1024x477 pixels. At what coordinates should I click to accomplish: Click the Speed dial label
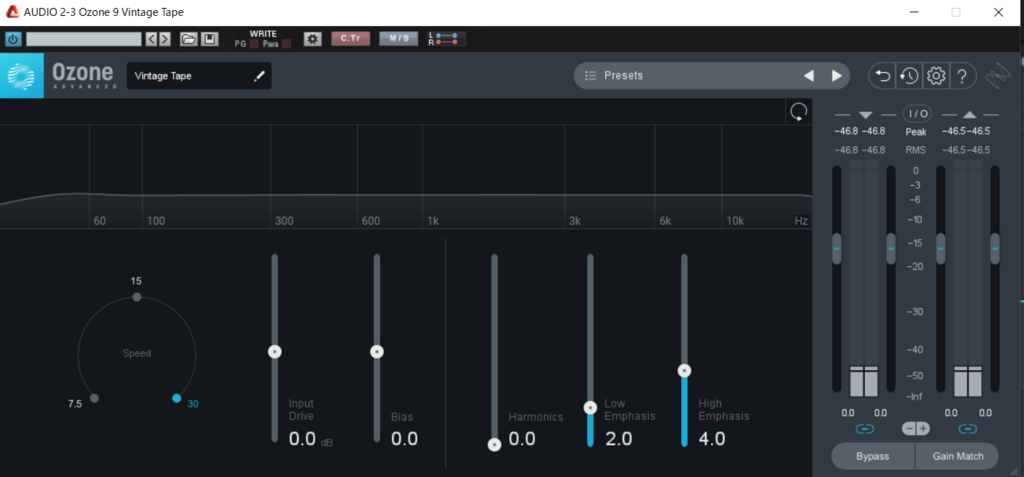pos(136,354)
